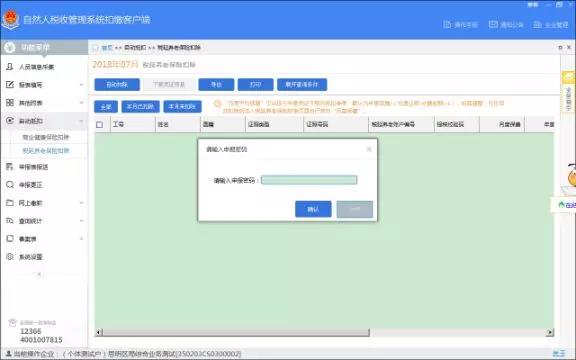Expand the 网上缴款 menu arrow
576x360 pixels.
[x=81, y=203]
